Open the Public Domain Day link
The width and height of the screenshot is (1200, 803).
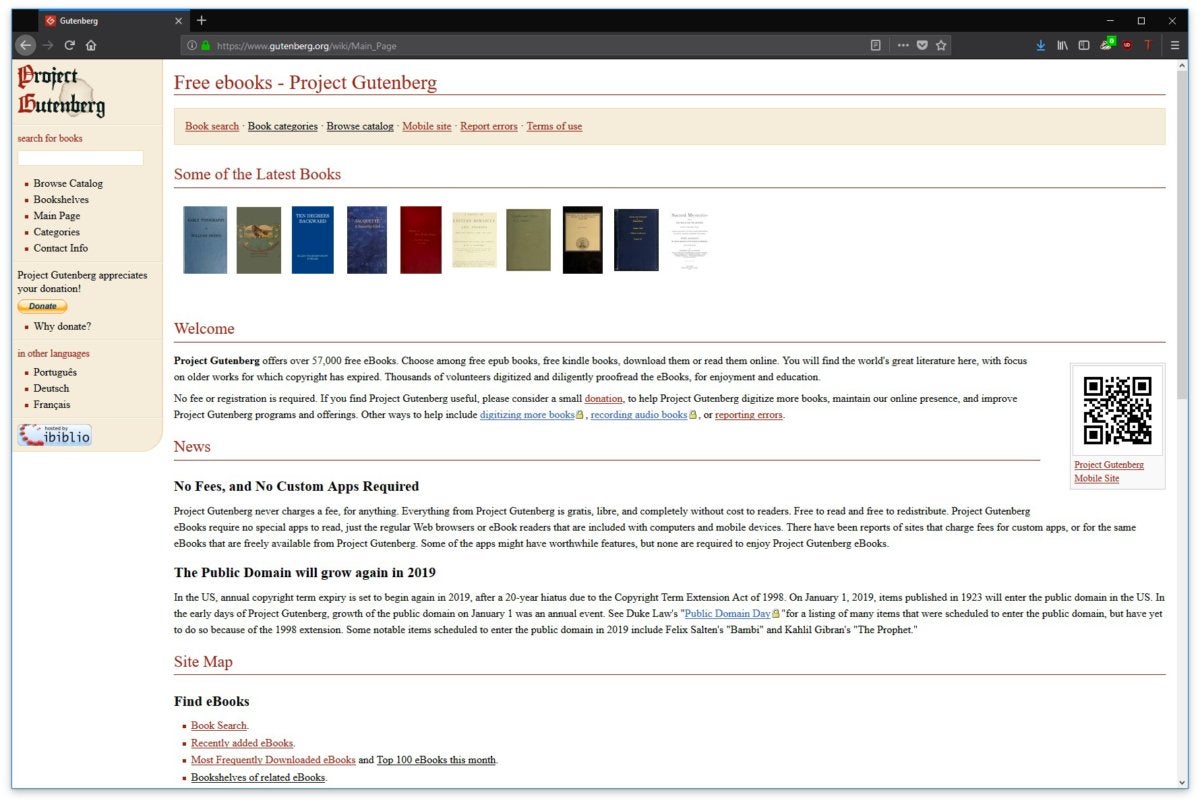coord(727,614)
